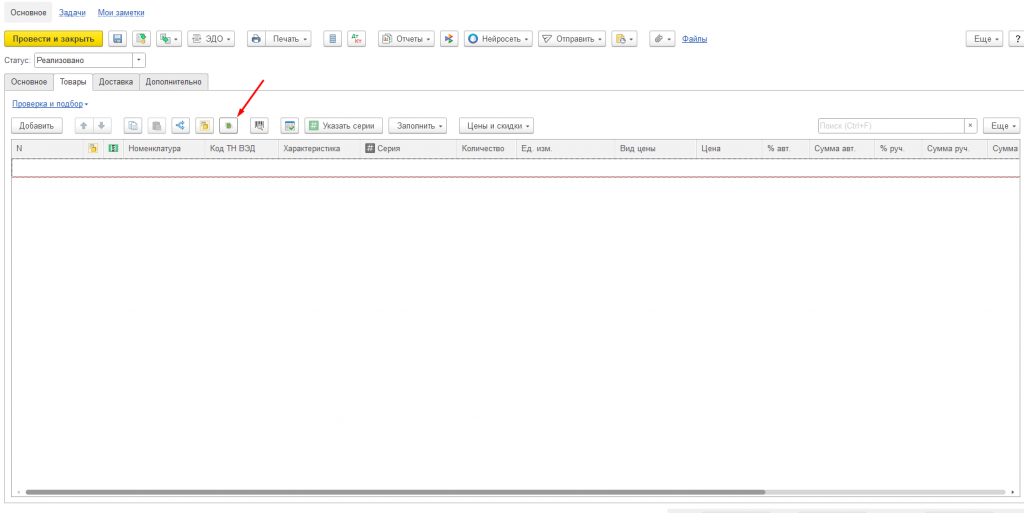This screenshot has height=513, width=1024.
Task: Click the question mark help button
Action: 1017,39
